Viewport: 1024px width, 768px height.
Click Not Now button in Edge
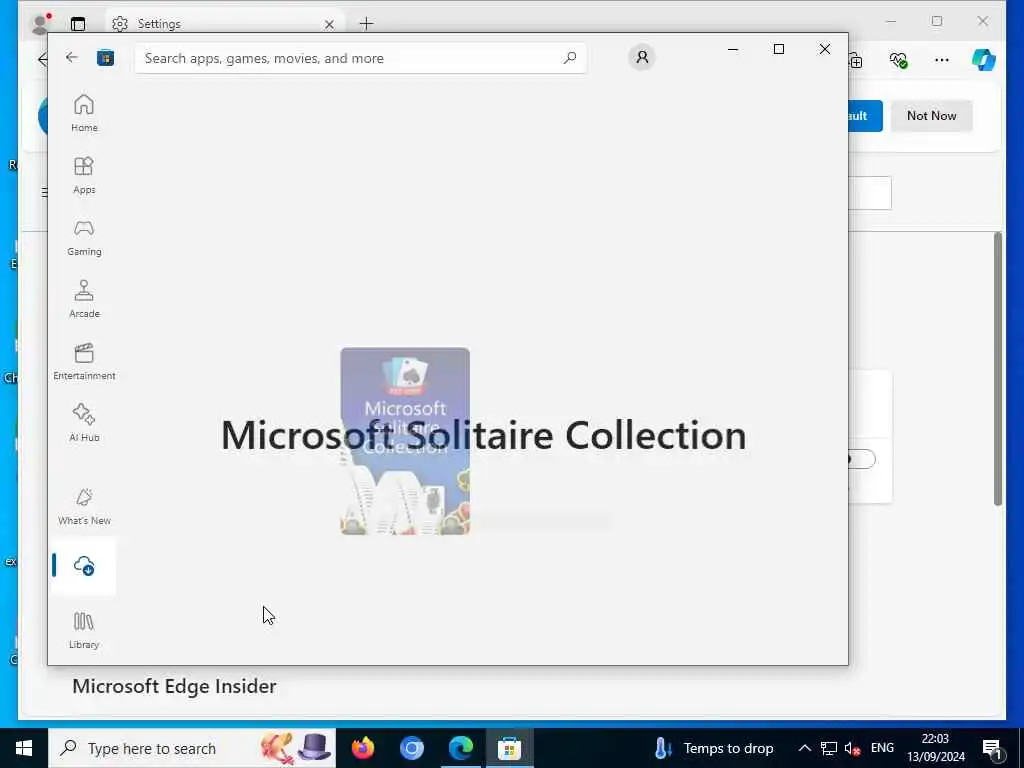[x=931, y=116]
